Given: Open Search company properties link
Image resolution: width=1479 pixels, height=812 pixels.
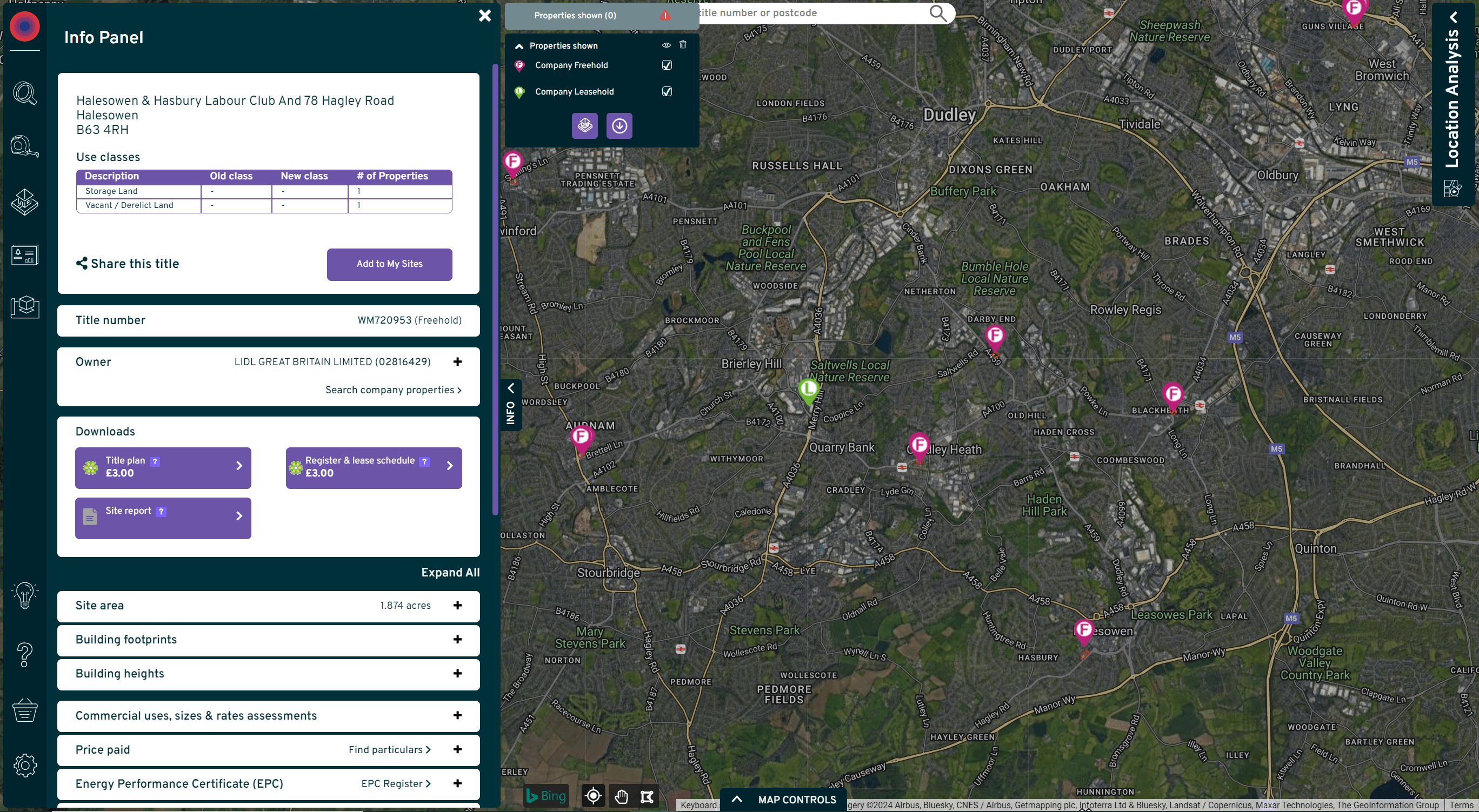Looking at the screenshot, I should click(392, 390).
